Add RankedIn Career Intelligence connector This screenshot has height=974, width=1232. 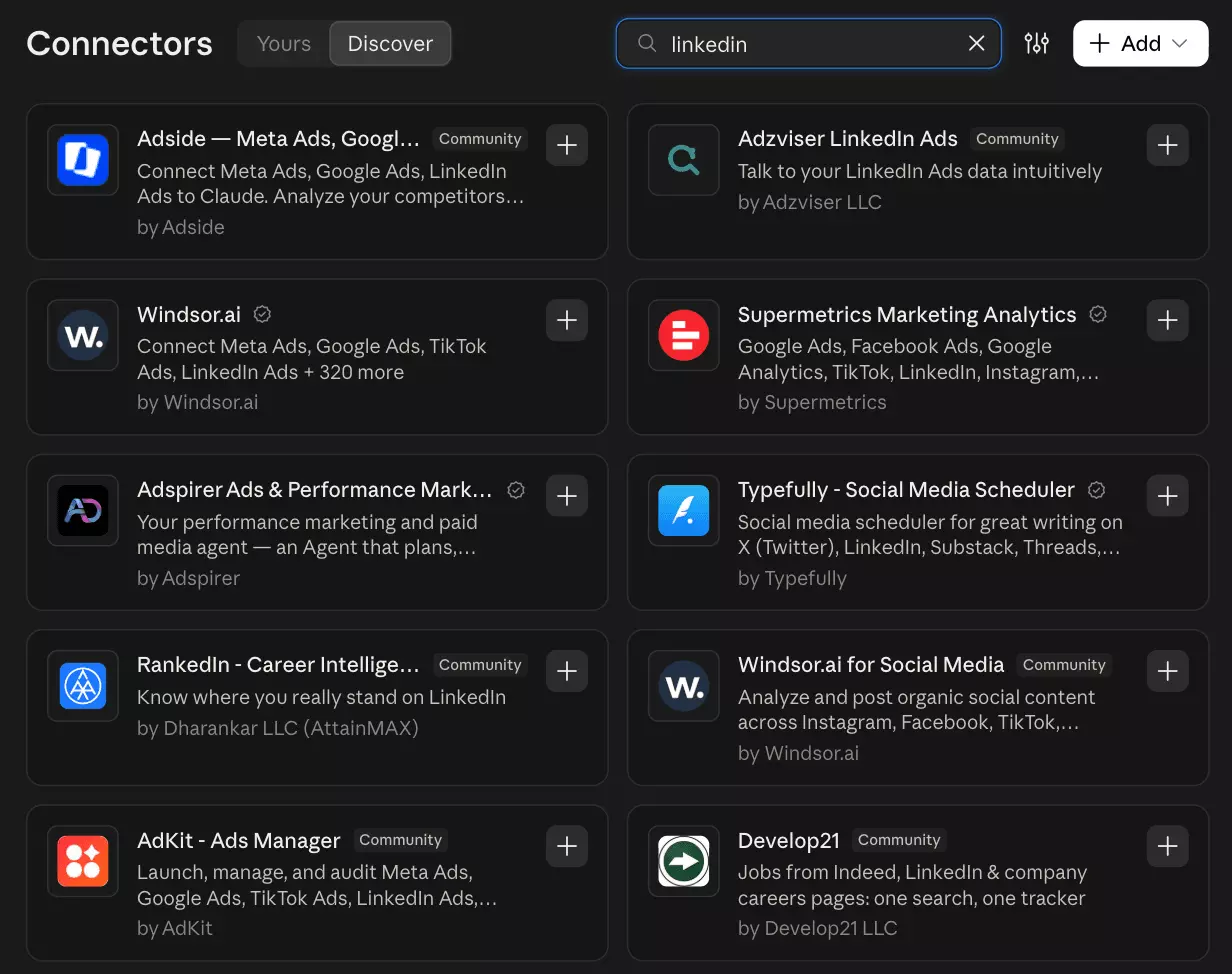click(x=567, y=671)
